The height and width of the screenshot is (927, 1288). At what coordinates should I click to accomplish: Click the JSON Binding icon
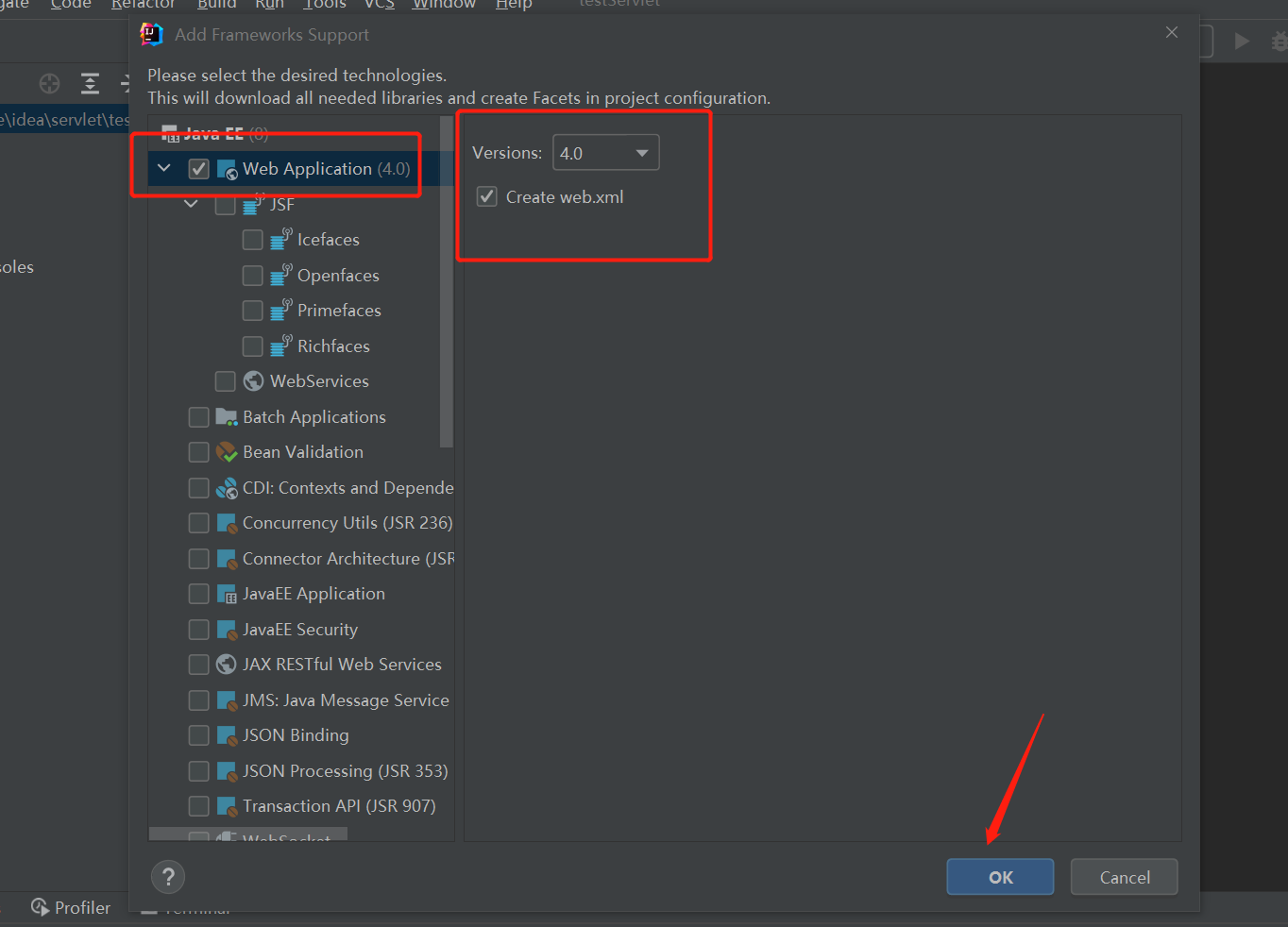tap(227, 736)
